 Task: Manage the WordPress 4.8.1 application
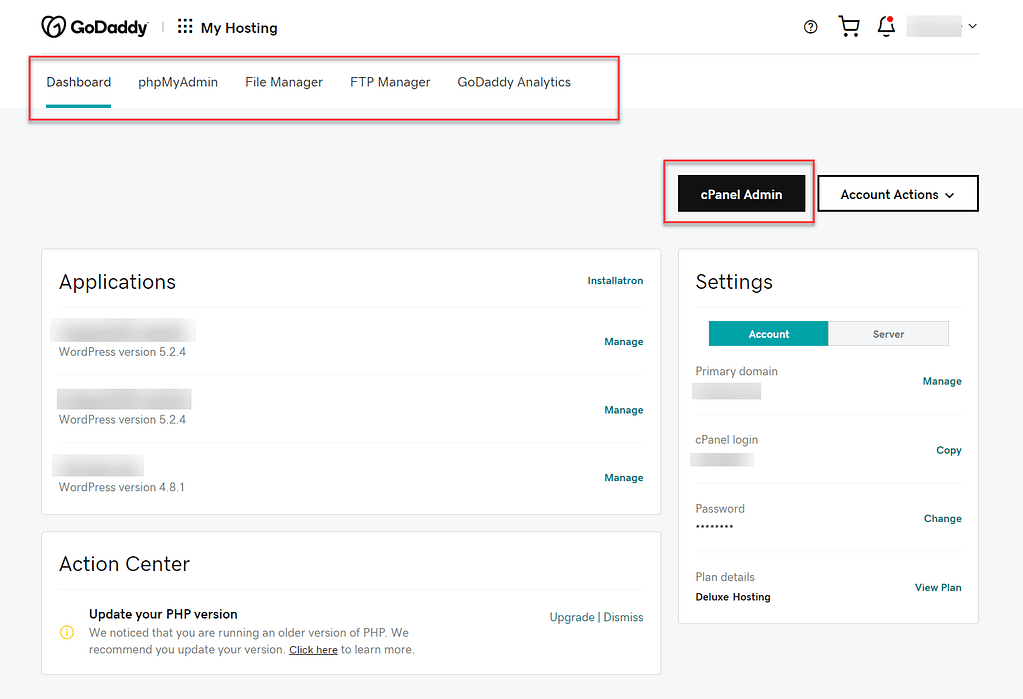pos(623,478)
